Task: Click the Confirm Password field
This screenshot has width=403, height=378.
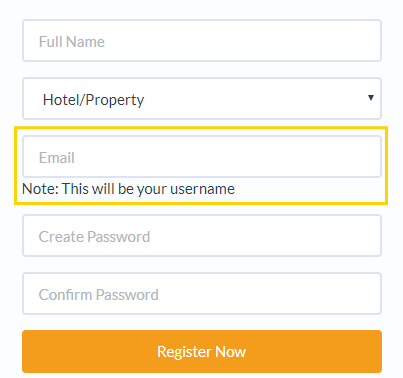Action: (x=202, y=294)
